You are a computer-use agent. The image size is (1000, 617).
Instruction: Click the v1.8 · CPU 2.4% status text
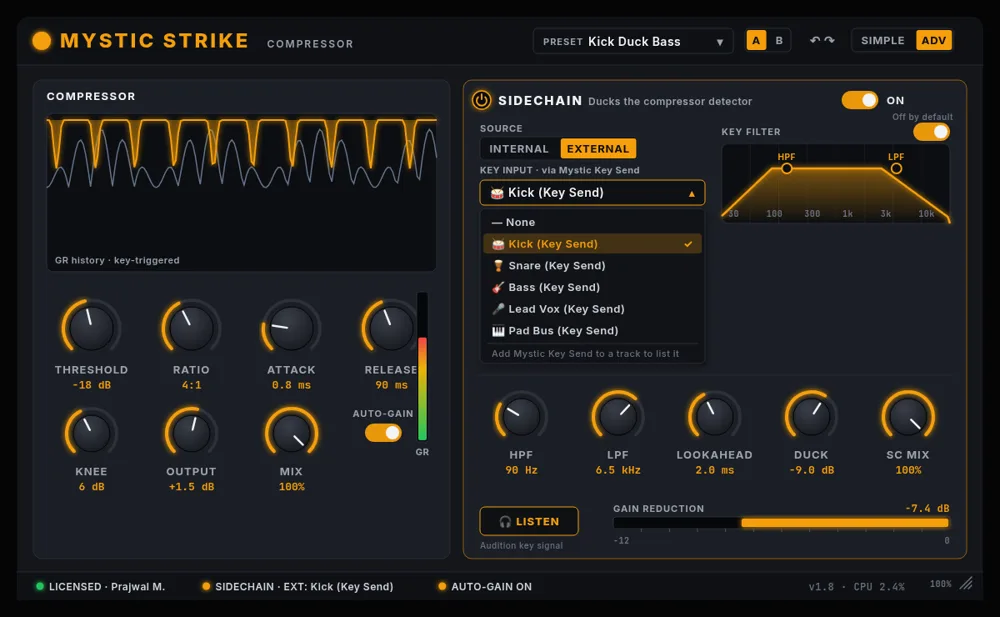click(856, 586)
